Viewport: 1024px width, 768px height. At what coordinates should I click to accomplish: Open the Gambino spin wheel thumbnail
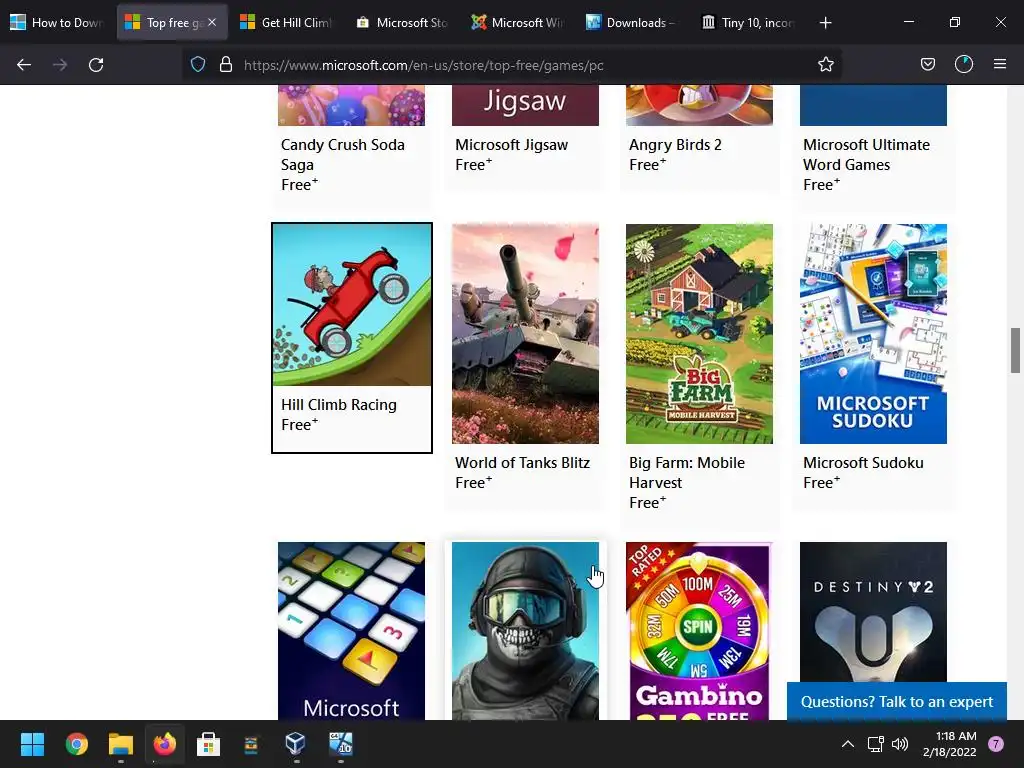click(x=699, y=631)
